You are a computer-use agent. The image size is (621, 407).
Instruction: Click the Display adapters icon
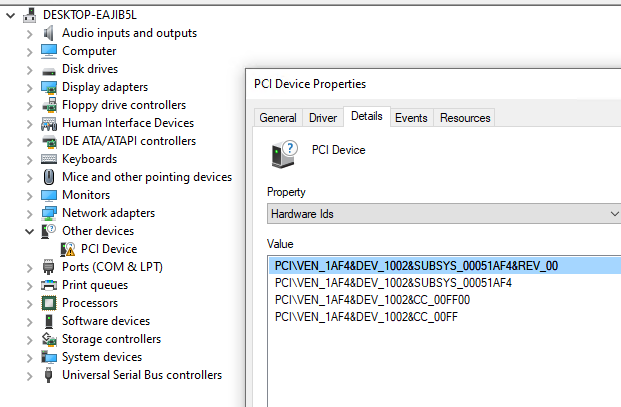click(49, 87)
